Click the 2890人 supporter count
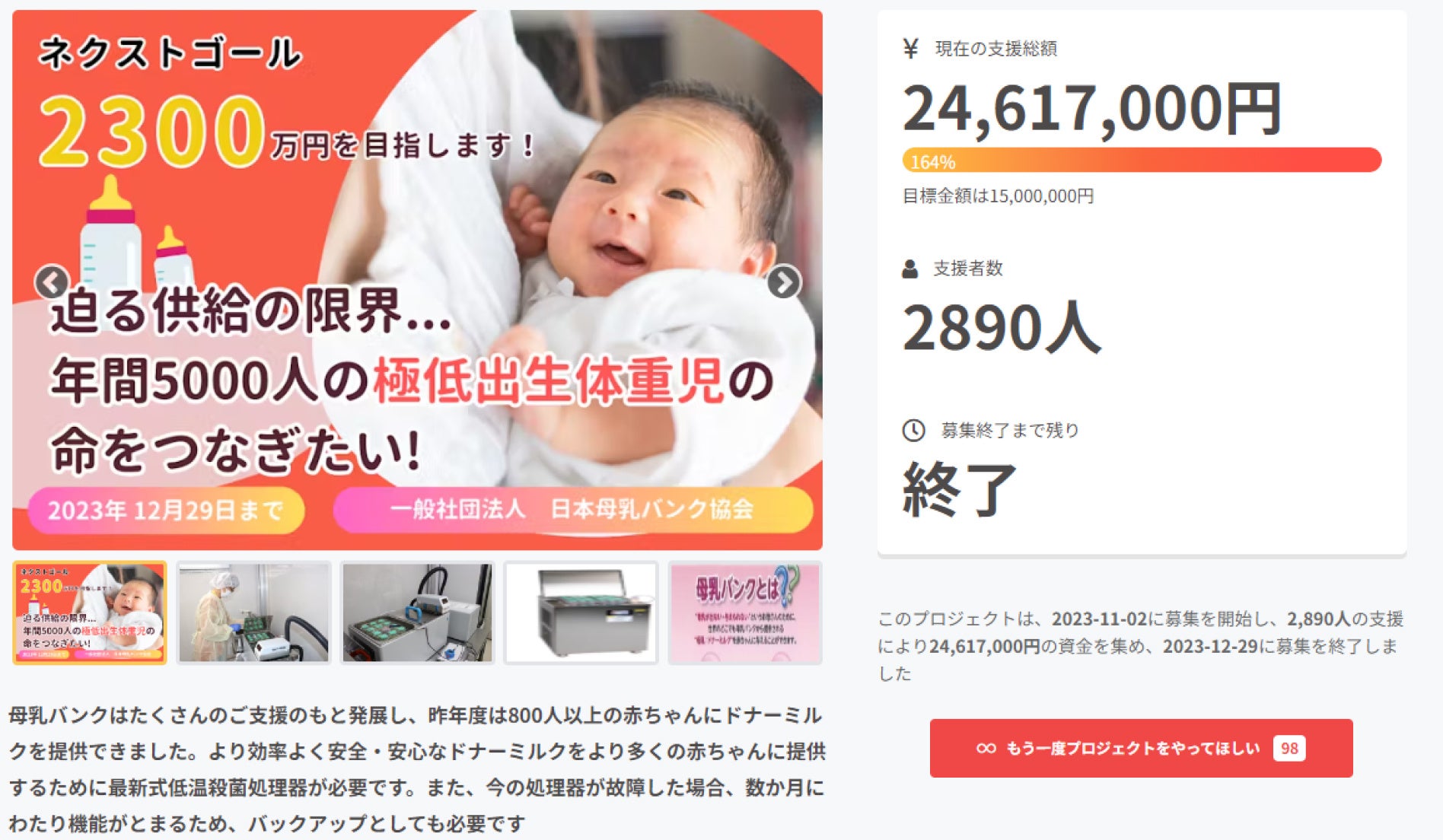This screenshot has height=840, width=1443. [1002, 327]
